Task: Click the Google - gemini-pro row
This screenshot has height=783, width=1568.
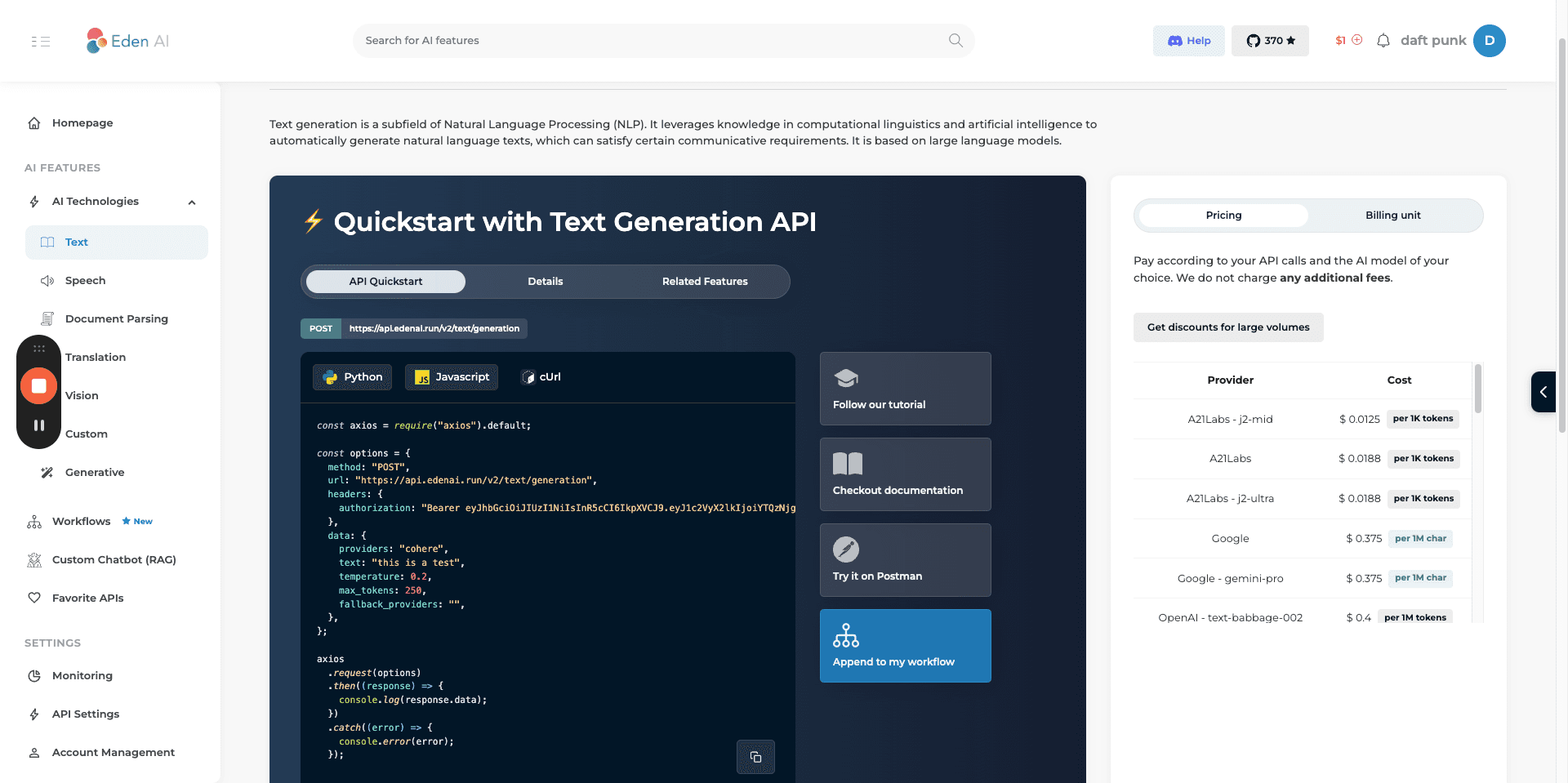Action: (1303, 578)
